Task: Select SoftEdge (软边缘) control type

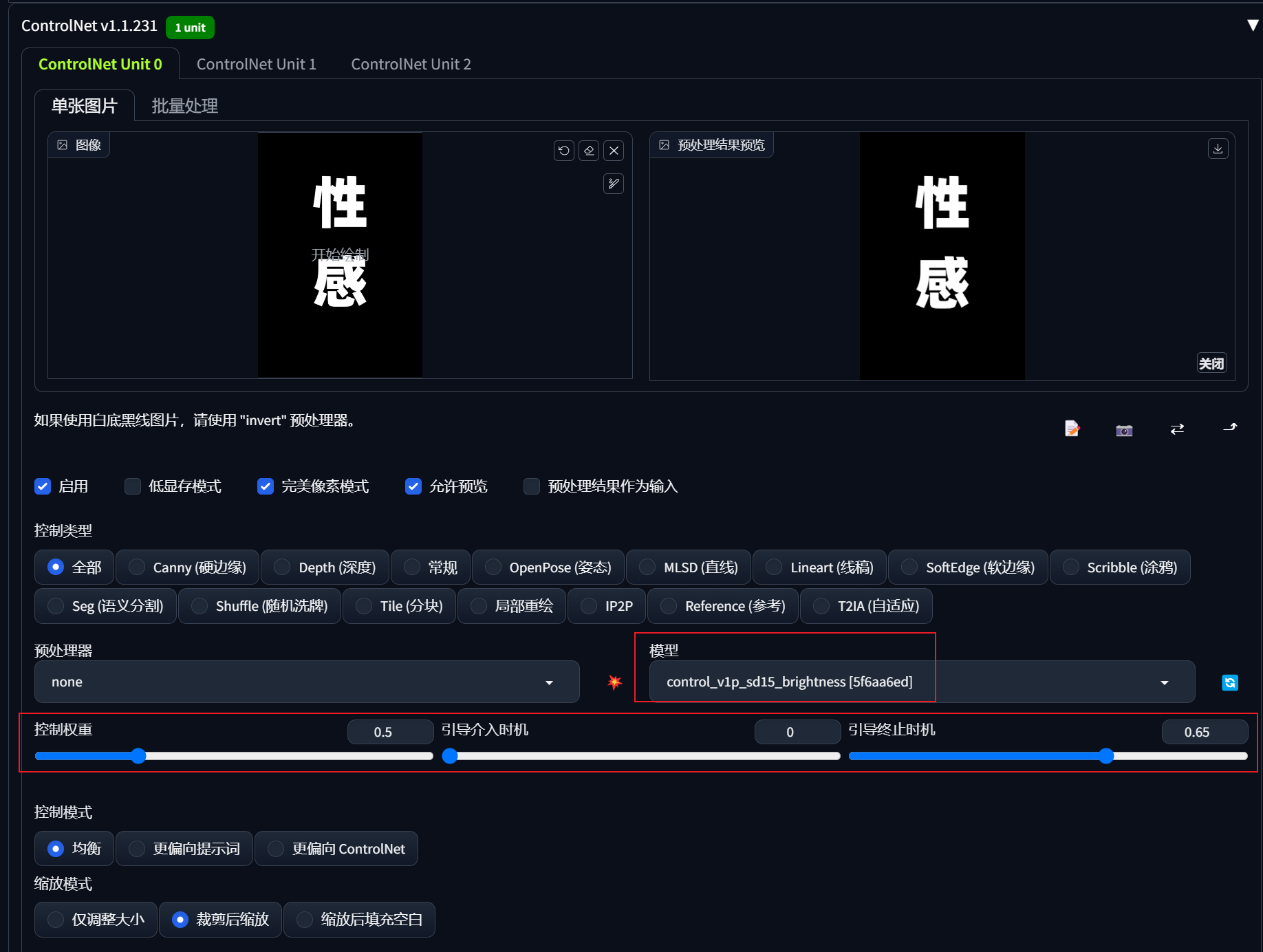Action: pyautogui.click(x=968, y=567)
